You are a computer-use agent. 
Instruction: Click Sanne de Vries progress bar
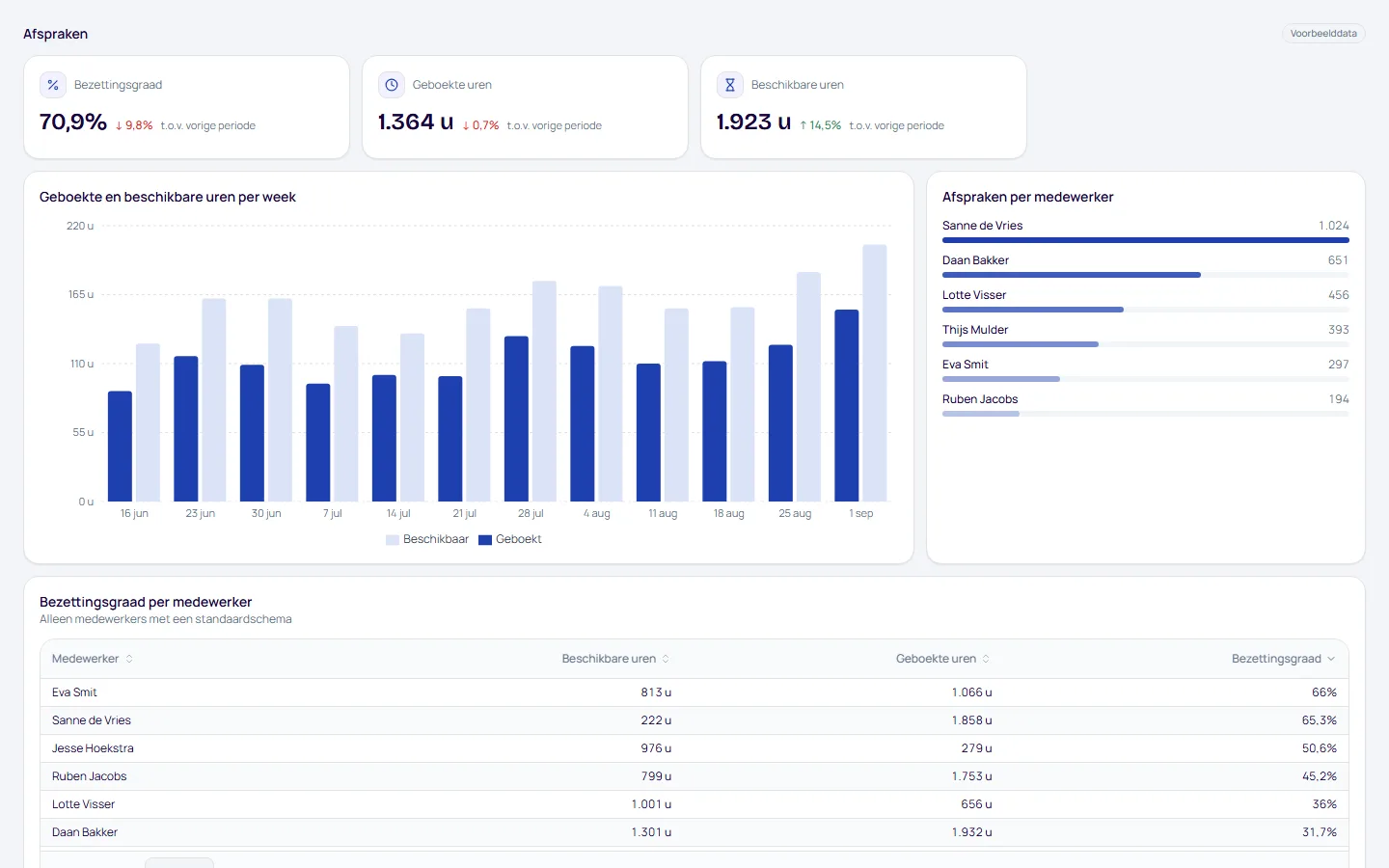pos(1146,240)
